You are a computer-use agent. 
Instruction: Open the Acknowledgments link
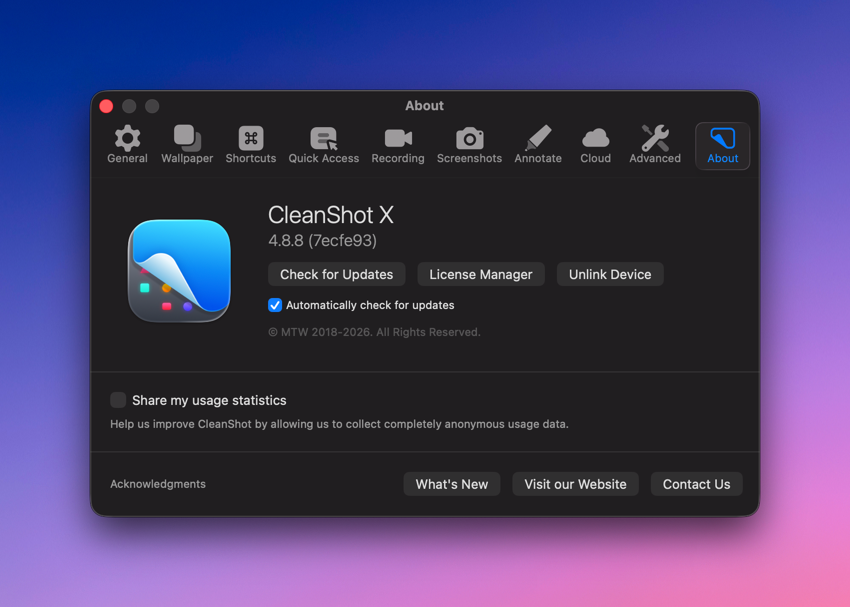(x=158, y=484)
